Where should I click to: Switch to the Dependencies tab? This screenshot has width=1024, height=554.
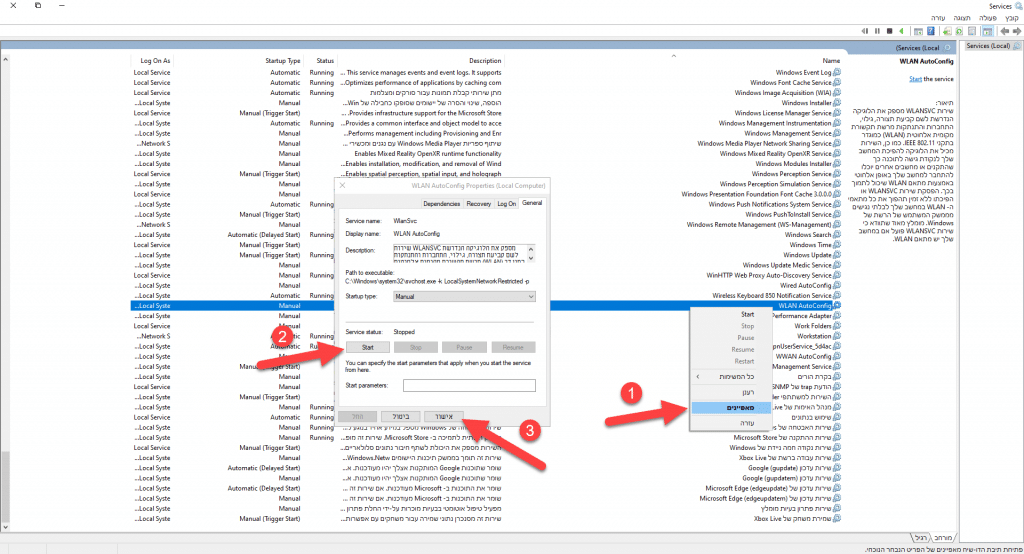tap(441, 204)
